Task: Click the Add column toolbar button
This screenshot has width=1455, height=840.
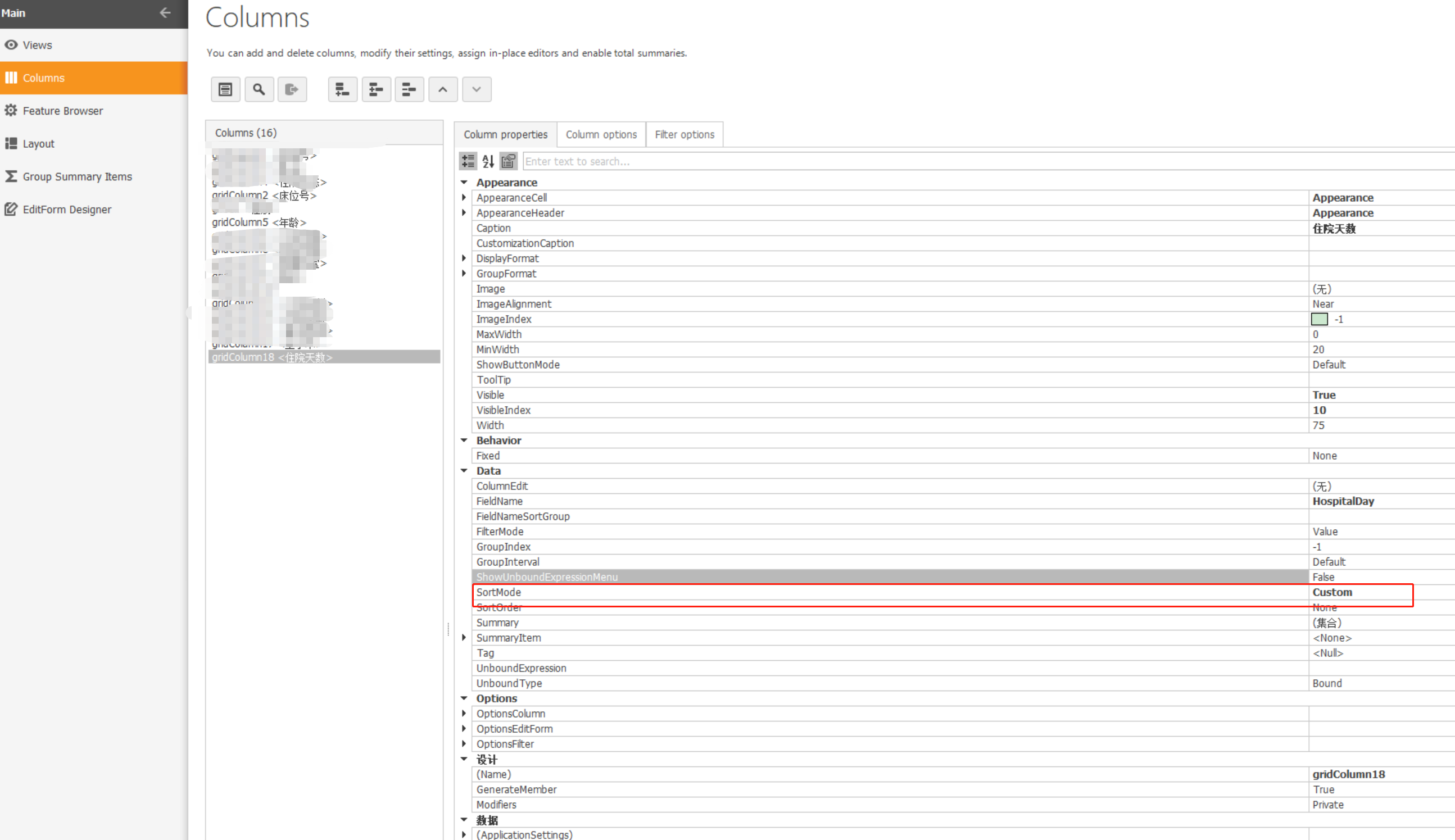Action: pyautogui.click(x=342, y=89)
